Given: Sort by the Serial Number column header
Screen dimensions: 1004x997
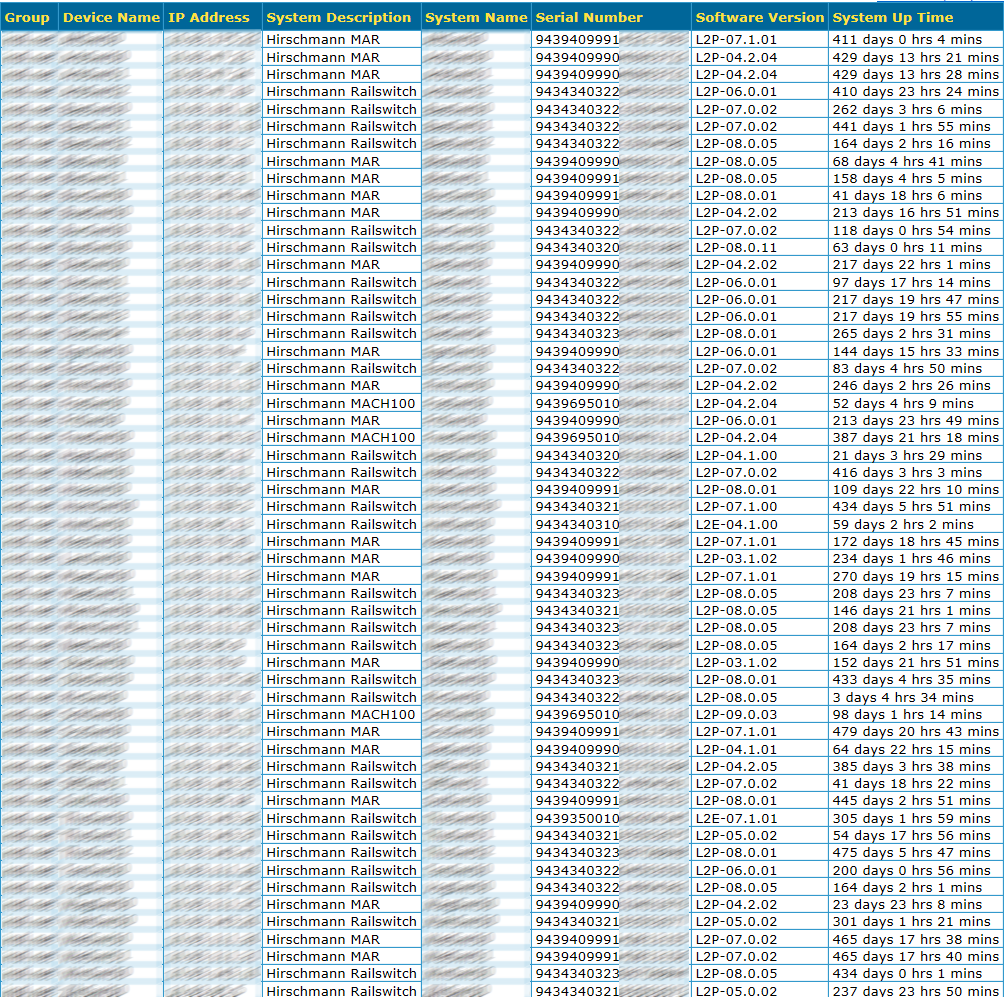Looking at the screenshot, I should tap(589, 18).
